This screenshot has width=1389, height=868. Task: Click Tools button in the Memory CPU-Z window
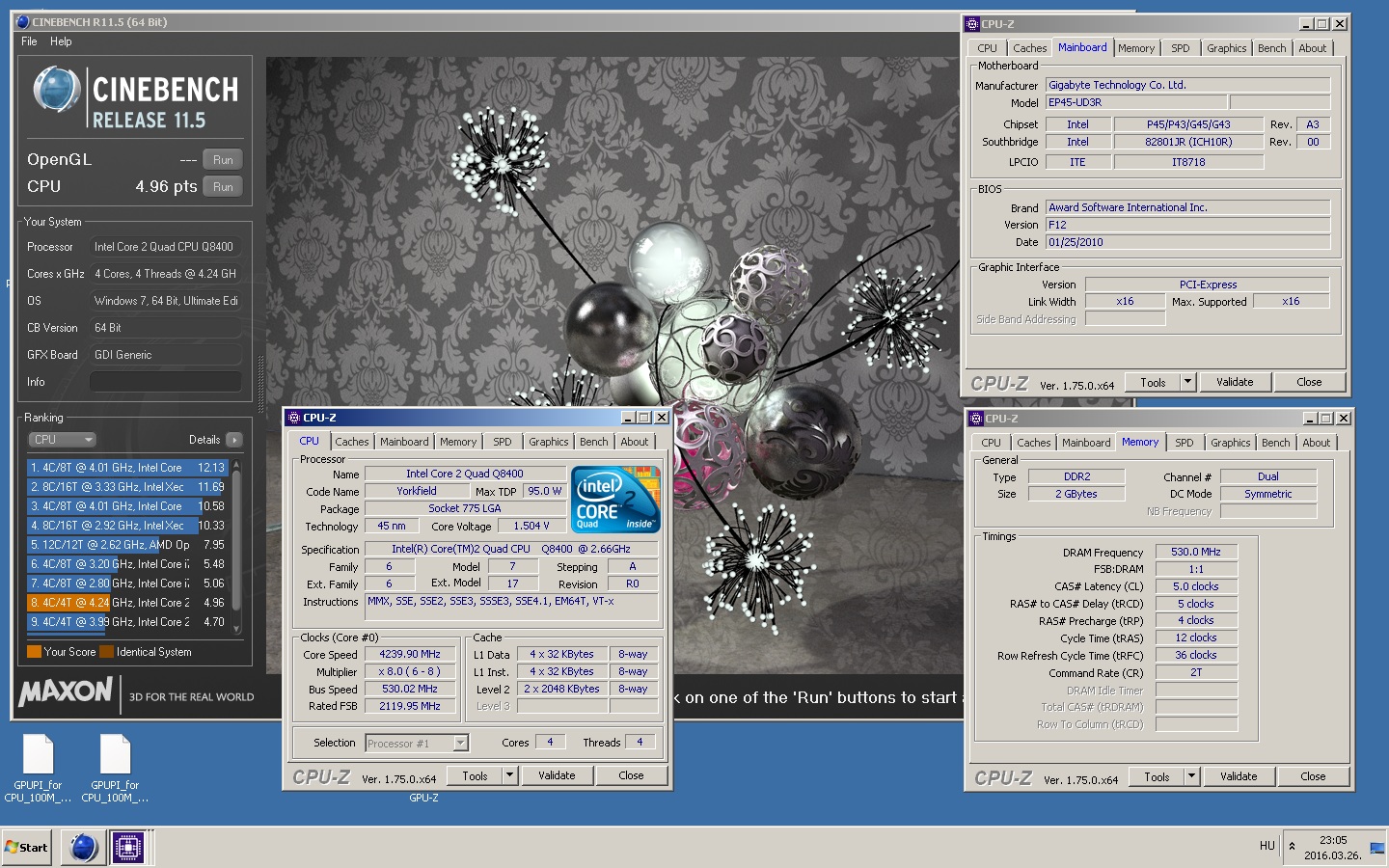point(1157,776)
